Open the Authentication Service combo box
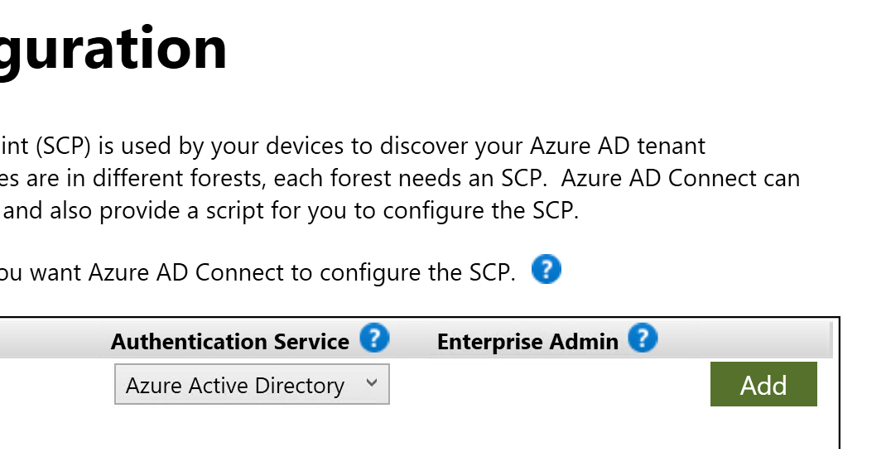Screen dimensions: 872x449 (x=251, y=385)
